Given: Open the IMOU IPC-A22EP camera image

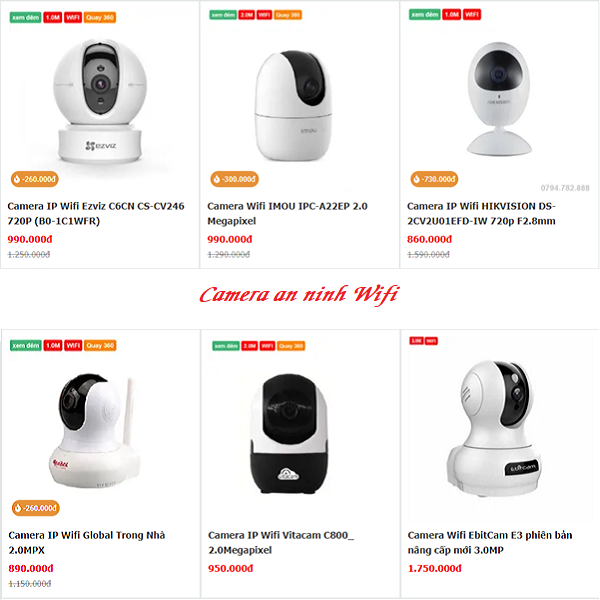Looking at the screenshot, I should tap(293, 105).
